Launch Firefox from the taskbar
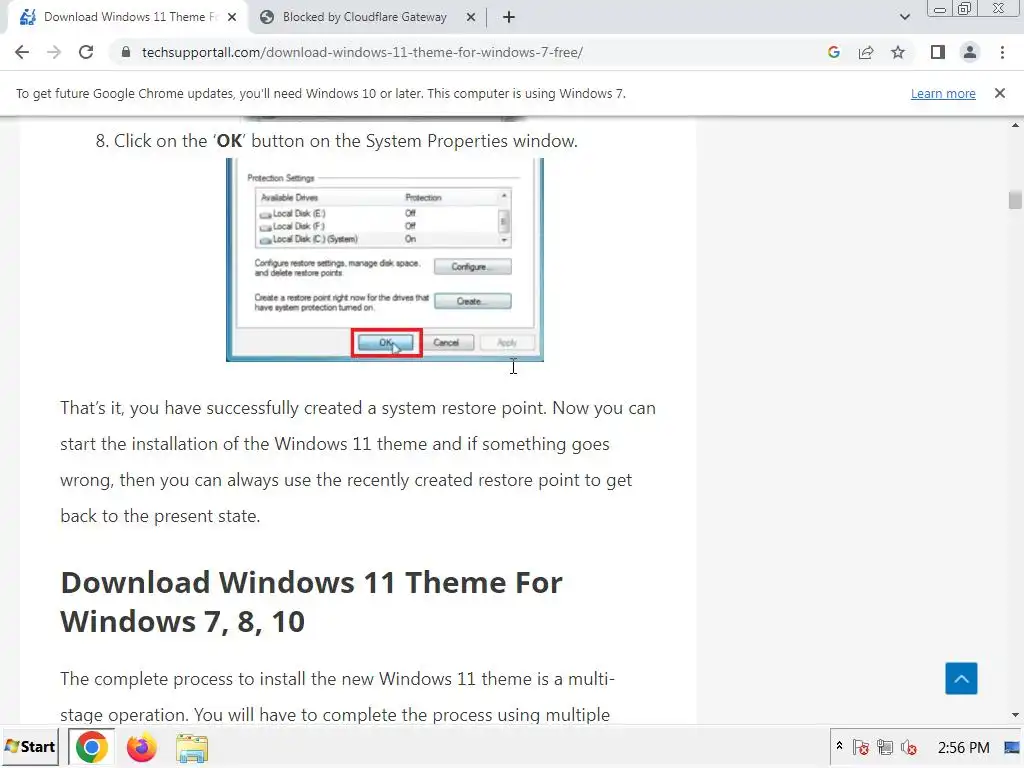The image size is (1024, 768). (x=142, y=747)
